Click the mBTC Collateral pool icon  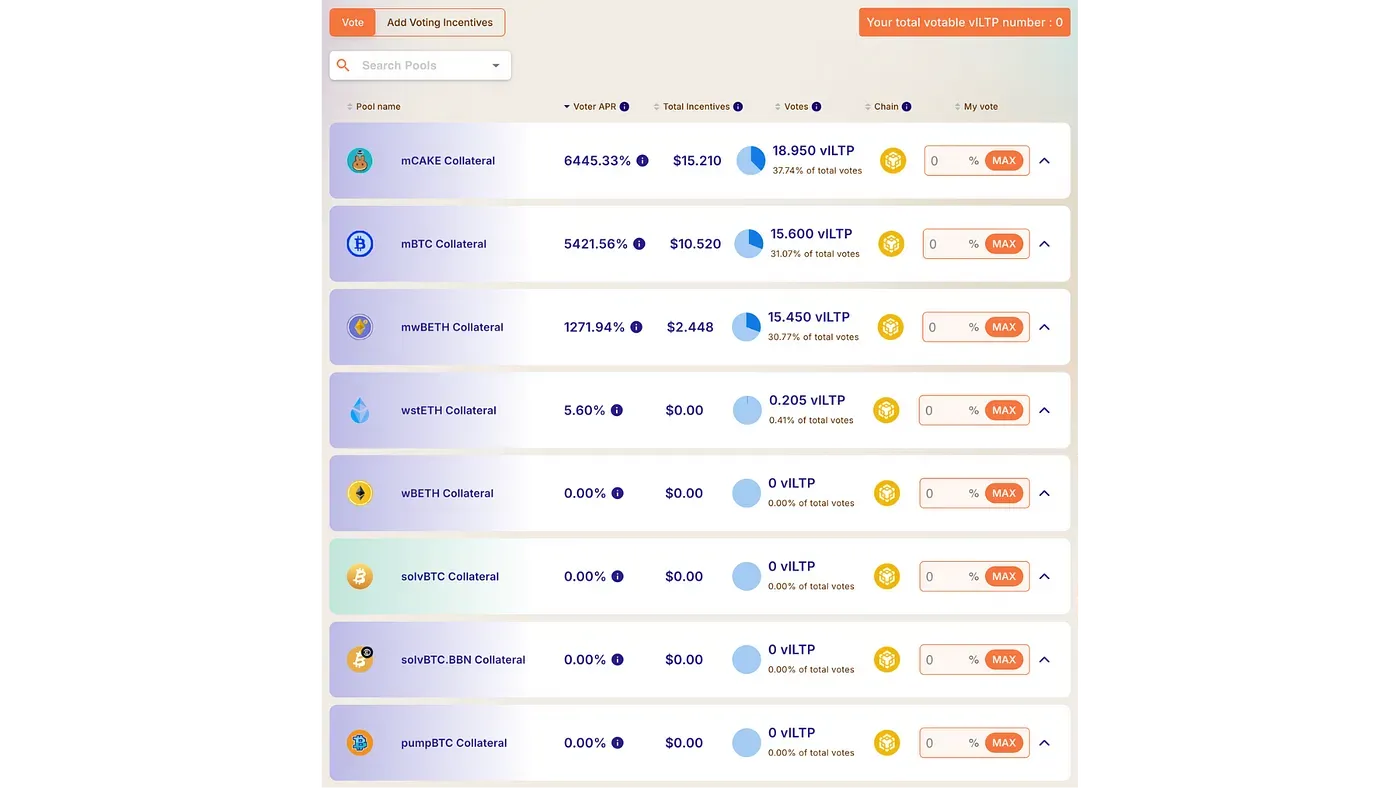pyautogui.click(x=360, y=244)
